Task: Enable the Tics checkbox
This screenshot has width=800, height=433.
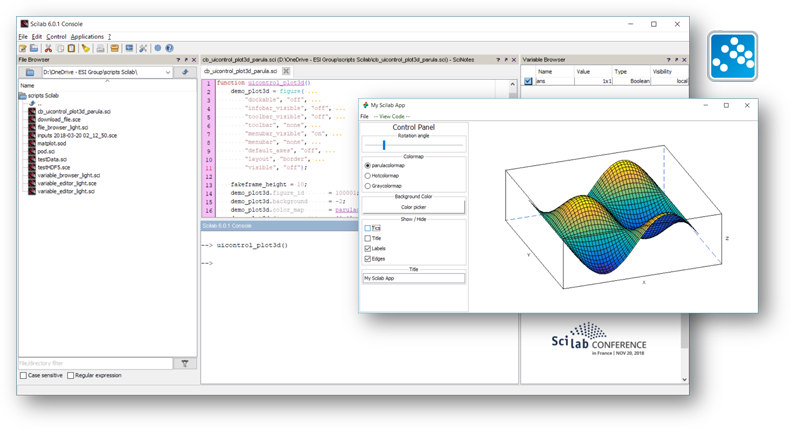Action: pyautogui.click(x=368, y=228)
